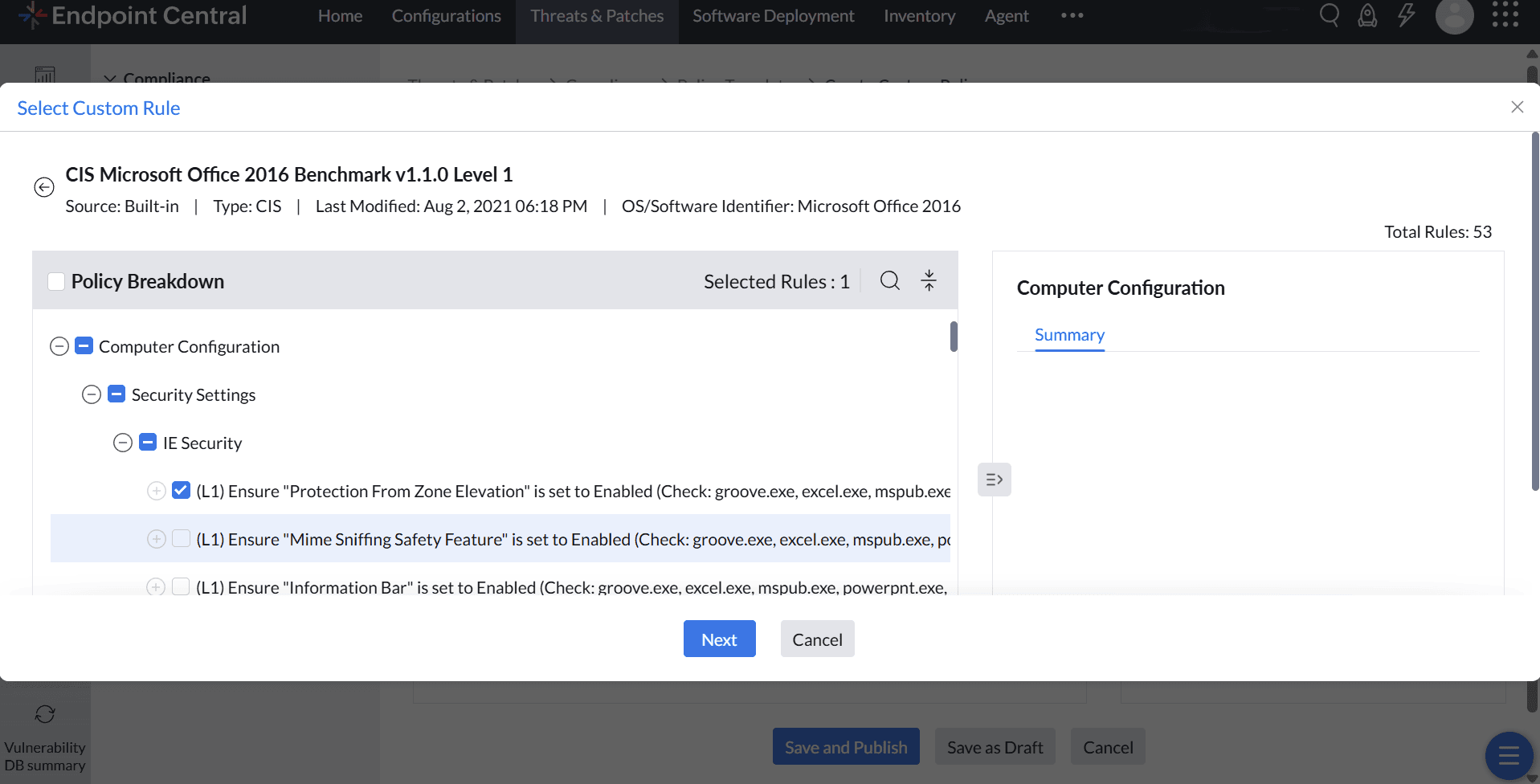The width and height of the screenshot is (1540, 784).
Task: Select the Security Settings tree label
Action: 194,394
